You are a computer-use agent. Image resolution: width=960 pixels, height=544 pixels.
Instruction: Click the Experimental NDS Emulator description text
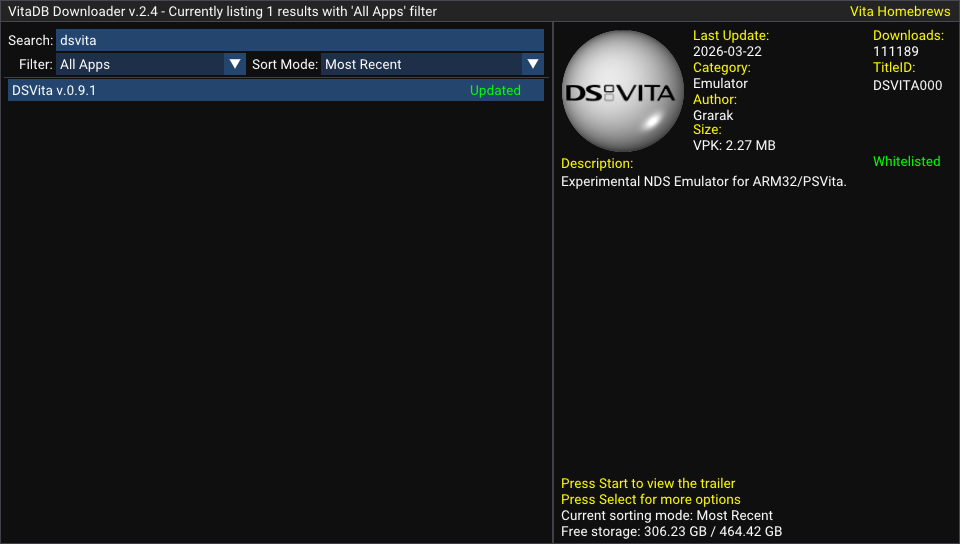tap(703, 182)
